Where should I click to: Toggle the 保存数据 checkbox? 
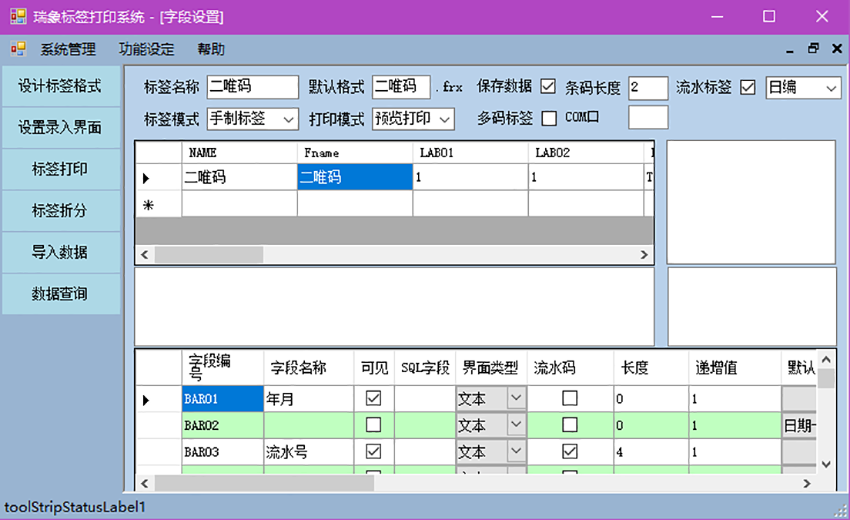pyautogui.click(x=548, y=87)
